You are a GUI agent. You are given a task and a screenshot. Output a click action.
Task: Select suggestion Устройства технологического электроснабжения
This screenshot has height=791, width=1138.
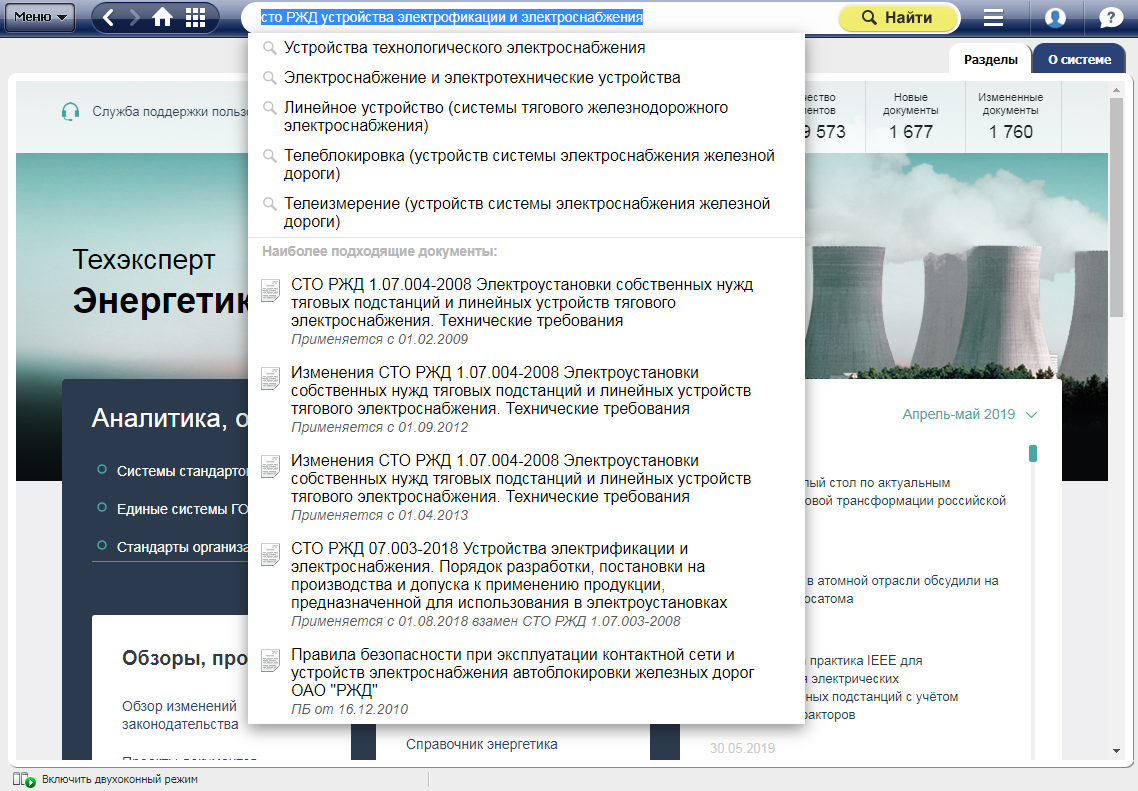464,48
